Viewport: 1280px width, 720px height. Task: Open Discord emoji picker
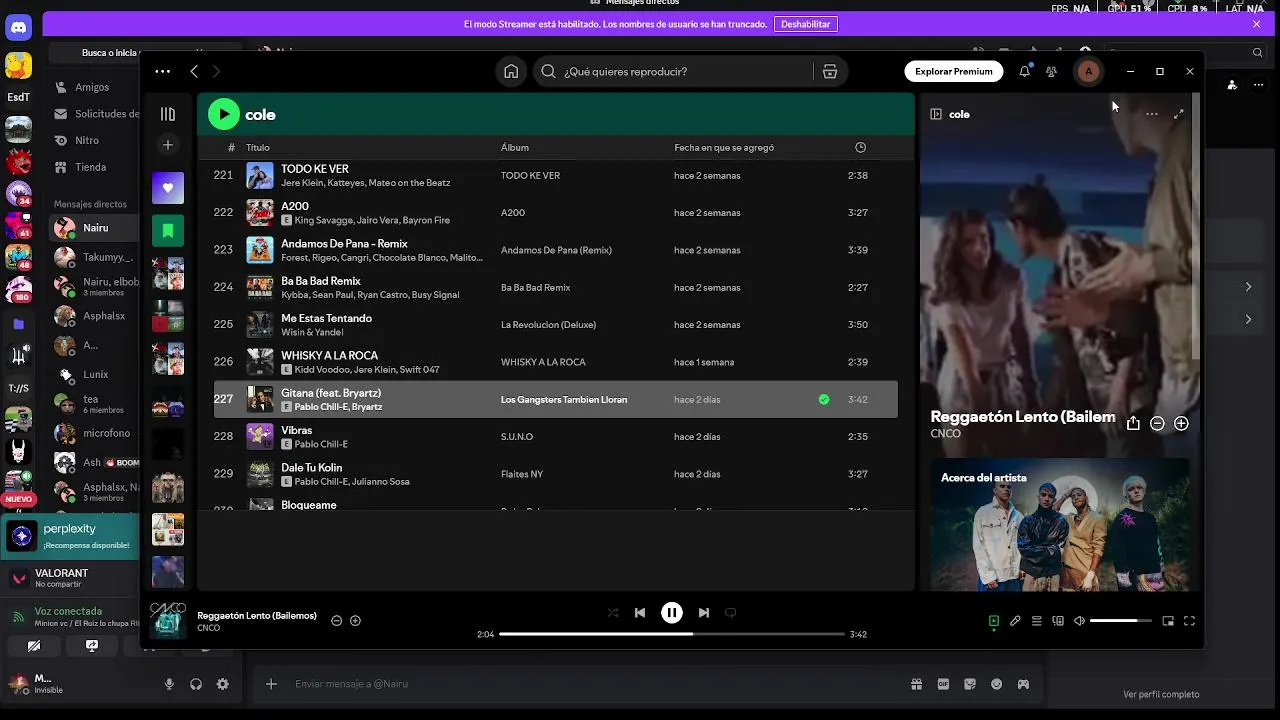point(996,684)
